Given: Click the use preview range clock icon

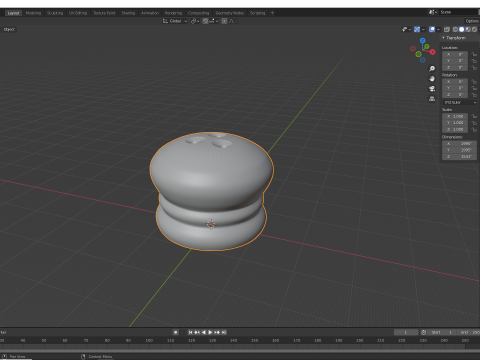Looking at the screenshot, I should 423,332.
